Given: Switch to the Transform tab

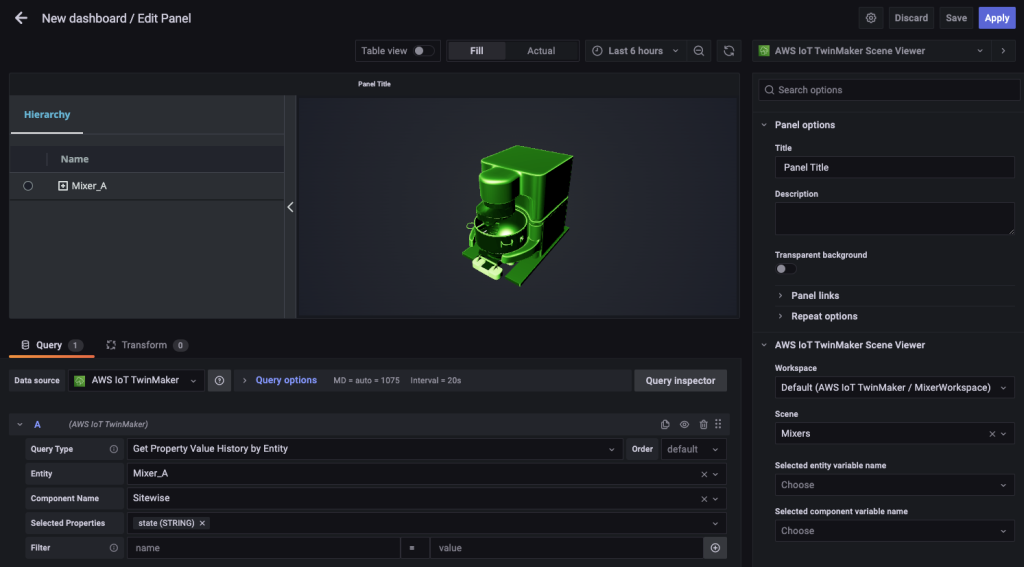Looking at the screenshot, I should coord(147,345).
